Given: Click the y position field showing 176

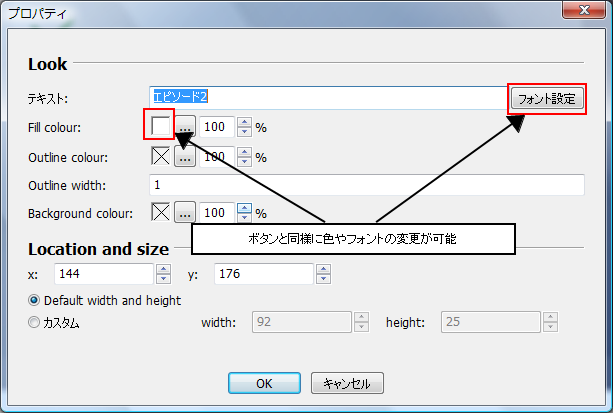Looking at the screenshot, I should click(264, 274).
